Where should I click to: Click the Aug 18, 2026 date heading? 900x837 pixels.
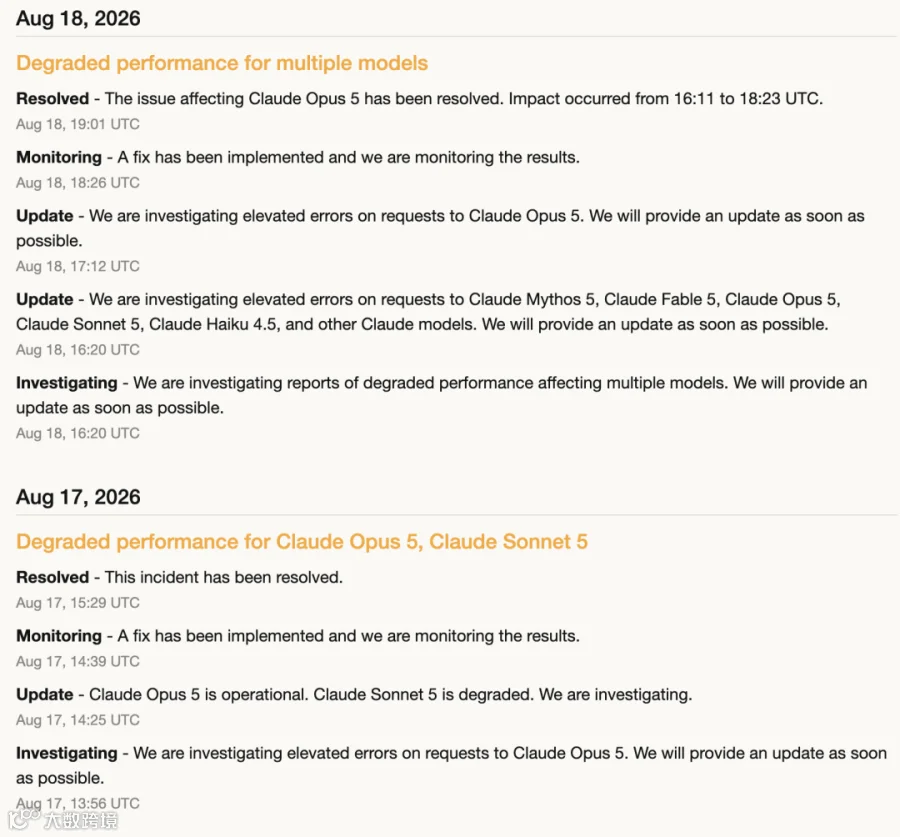[78, 18]
